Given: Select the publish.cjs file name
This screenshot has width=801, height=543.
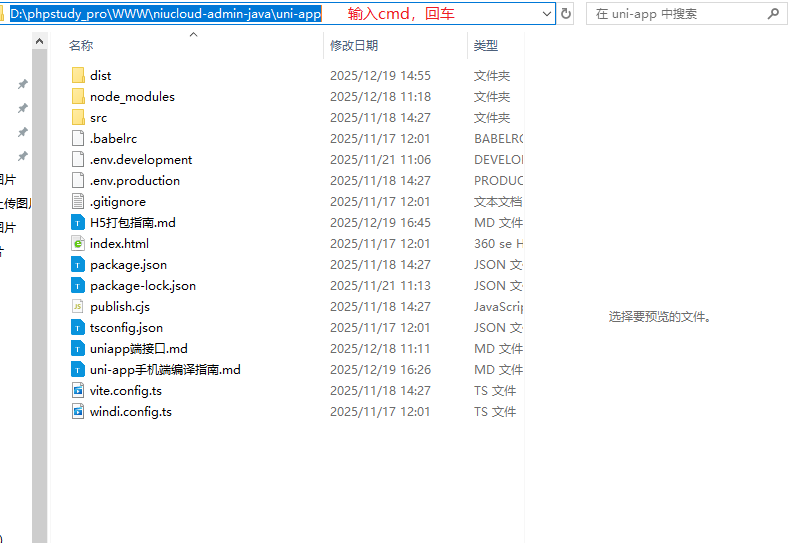Looking at the screenshot, I should (x=120, y=306).
